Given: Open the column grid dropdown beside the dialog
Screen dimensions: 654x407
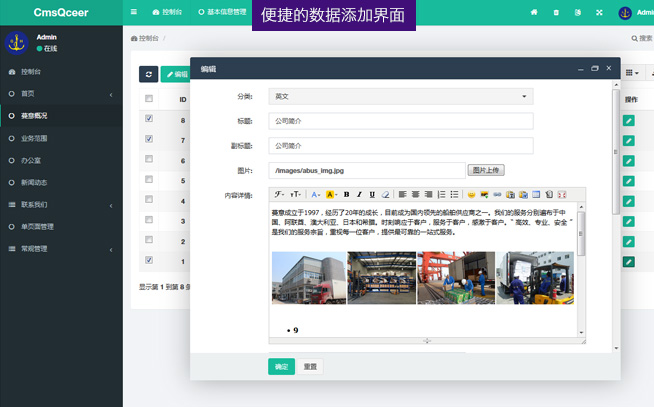Looking at the screenshot, I should tap(632, 73).
